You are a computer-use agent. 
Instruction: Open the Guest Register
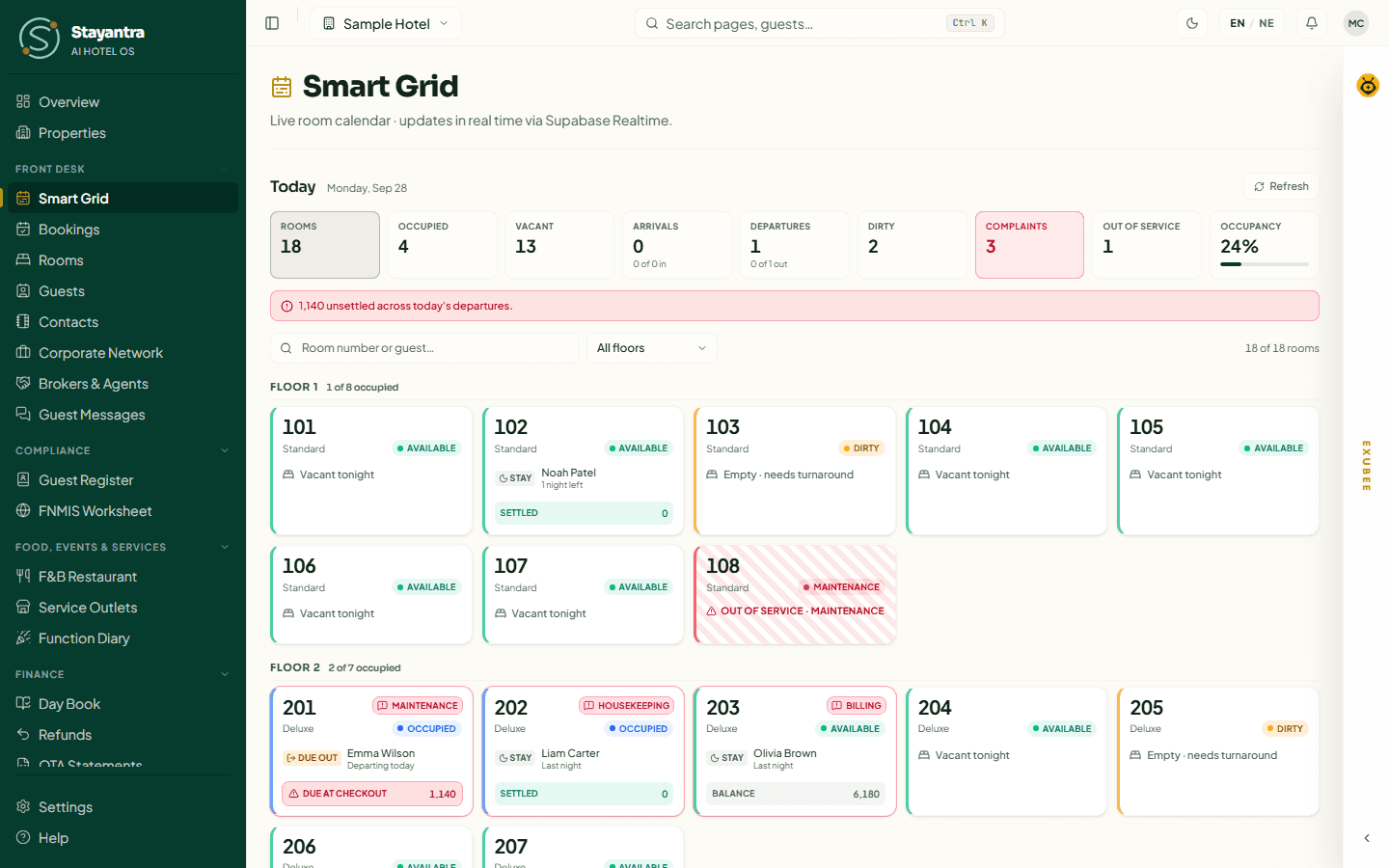click(x=123, y=480)
